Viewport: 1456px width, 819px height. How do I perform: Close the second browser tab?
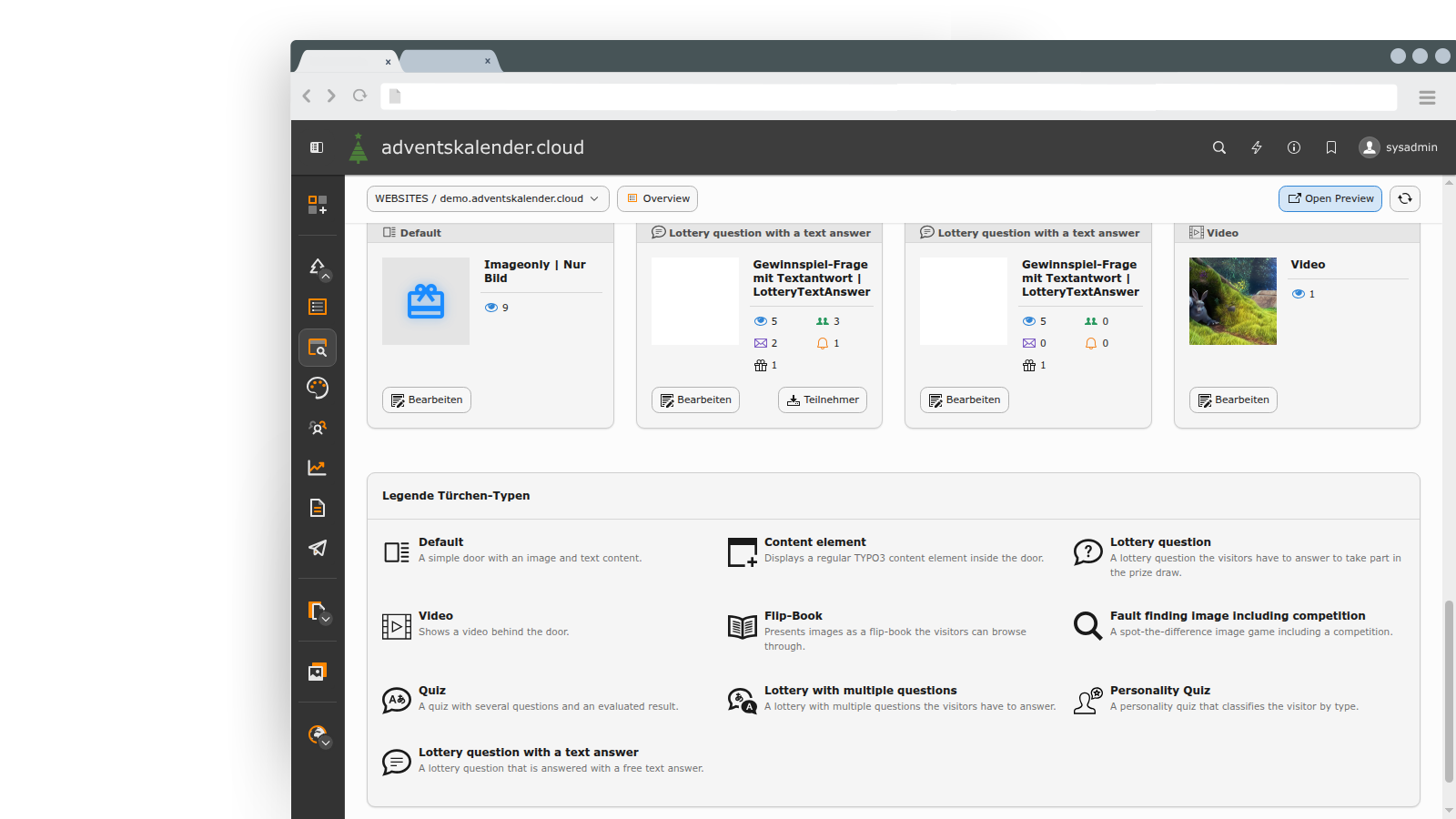tap(488, 61)
